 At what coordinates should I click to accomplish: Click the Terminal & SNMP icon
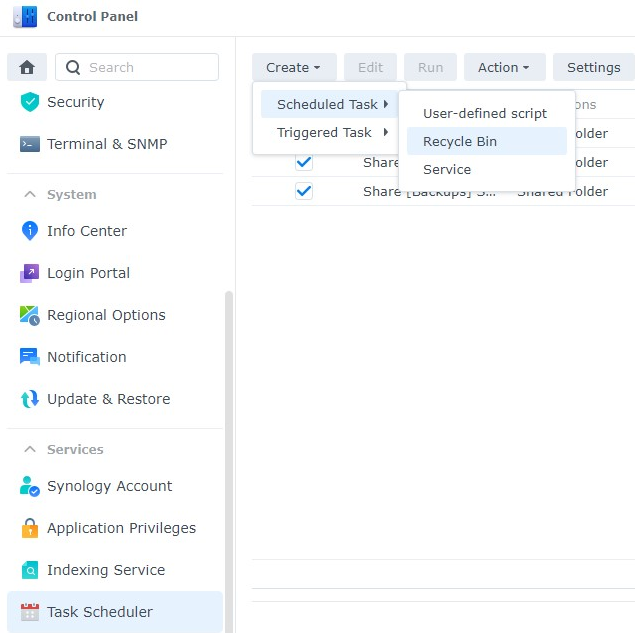[30, 144]
